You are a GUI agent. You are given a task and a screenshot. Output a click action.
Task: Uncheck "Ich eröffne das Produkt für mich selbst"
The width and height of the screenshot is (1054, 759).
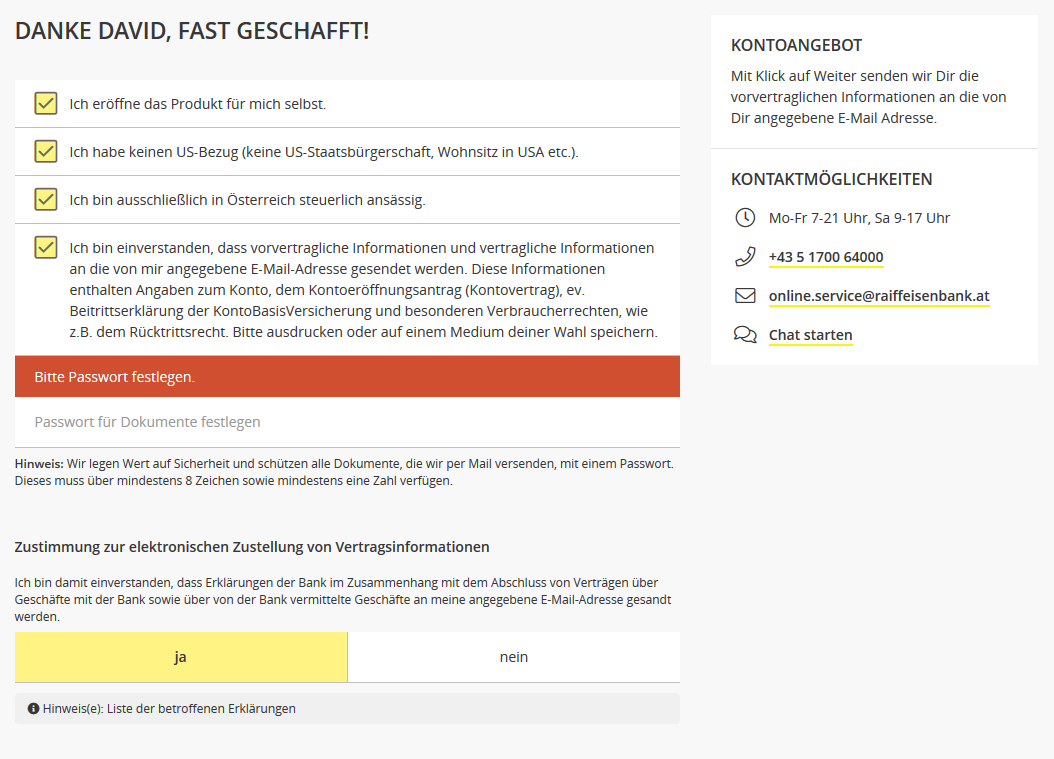(x=45, y=102)
